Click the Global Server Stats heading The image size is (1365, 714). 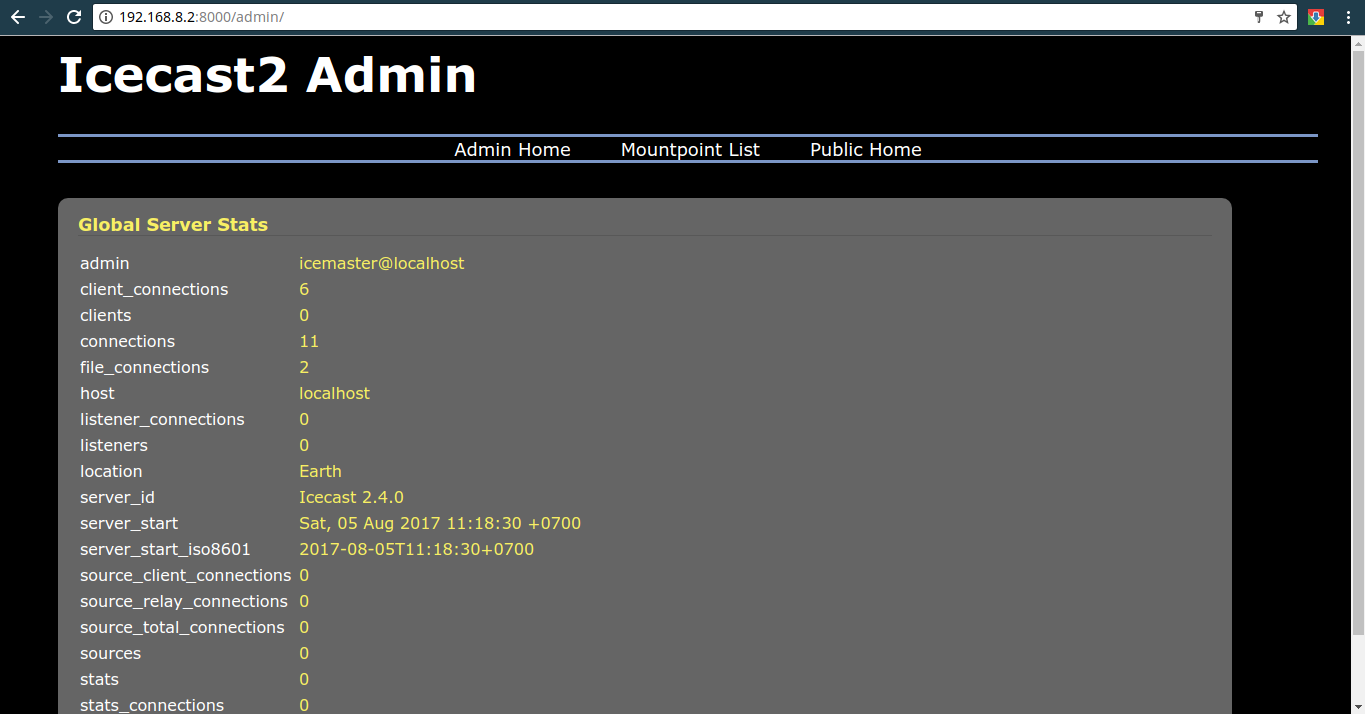[x=173, y=225]
